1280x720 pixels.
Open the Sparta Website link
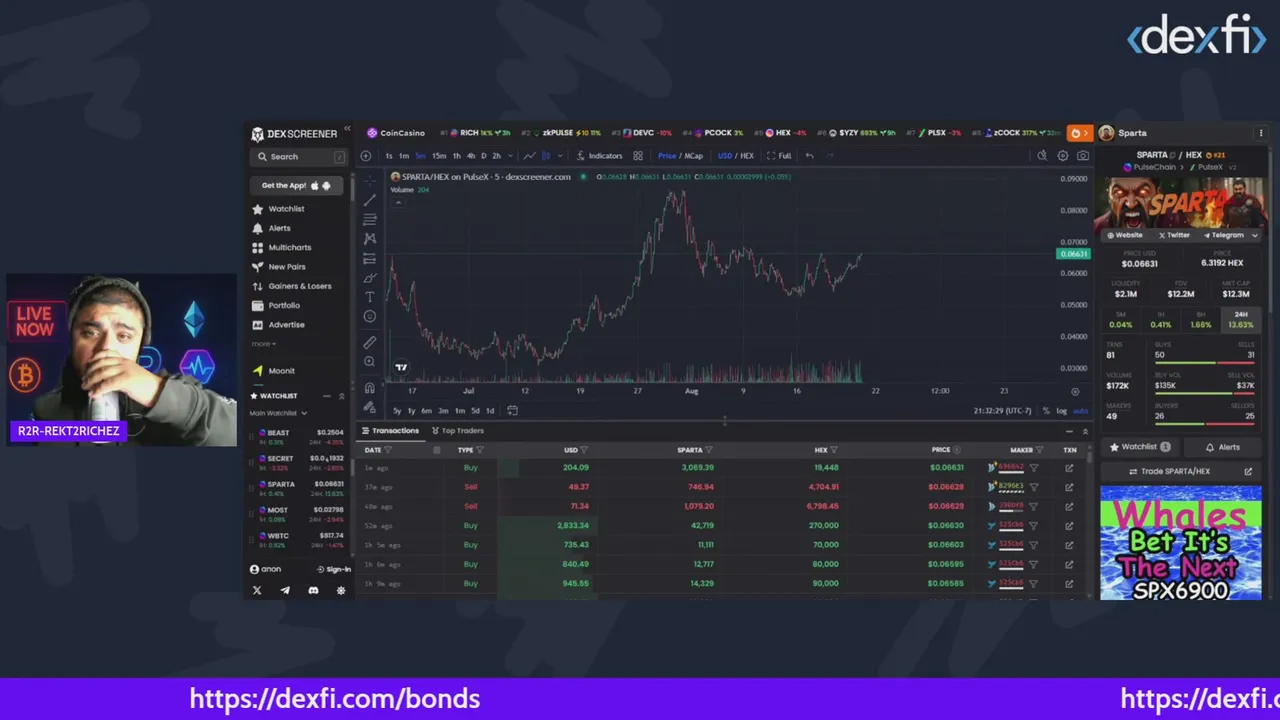pos(1124,235)
